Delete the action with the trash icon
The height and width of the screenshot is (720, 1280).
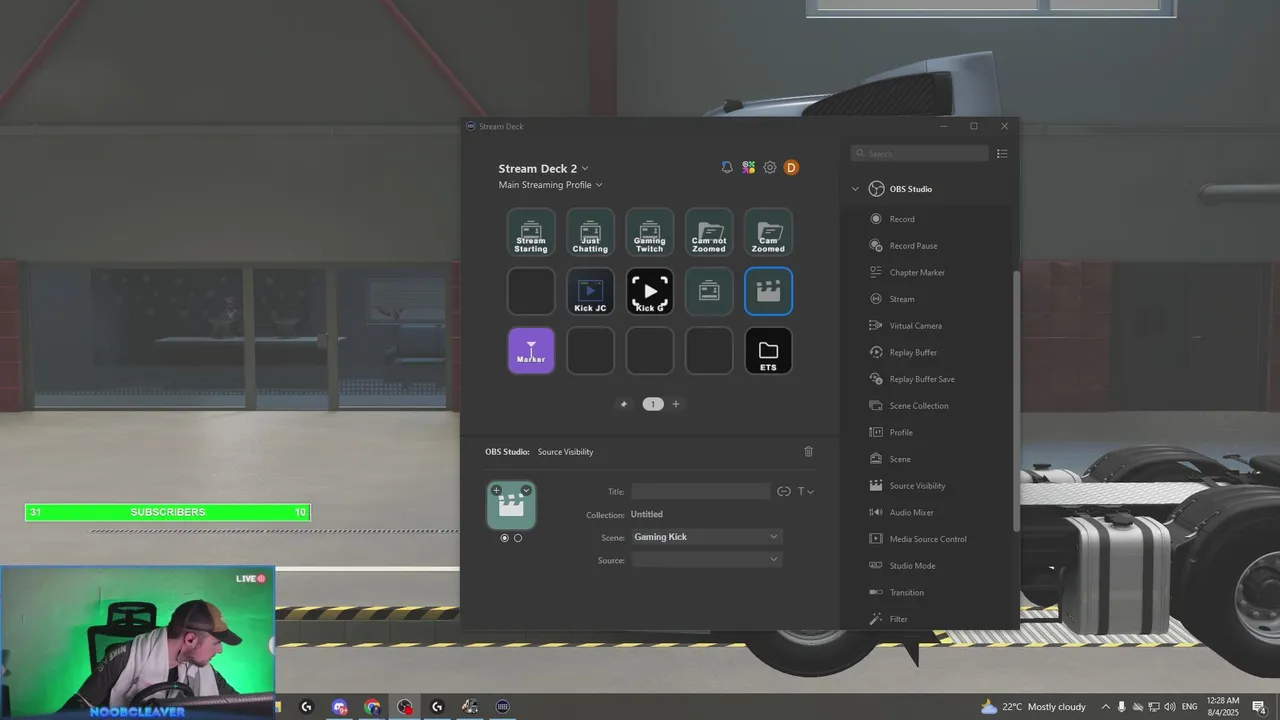tap(809, 451)
